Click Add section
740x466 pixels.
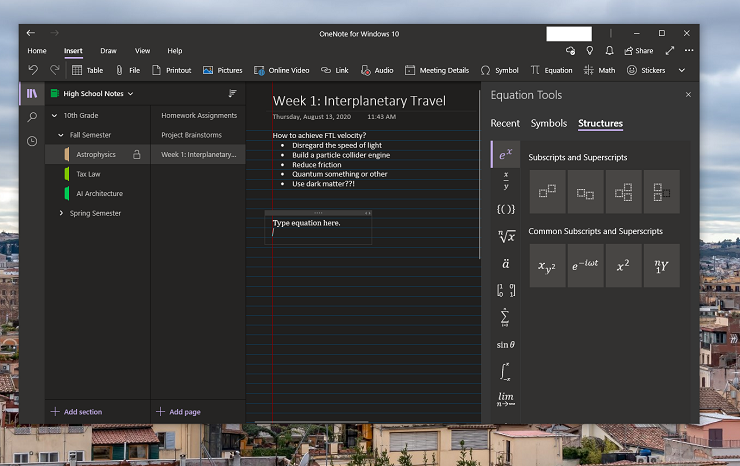76,412
